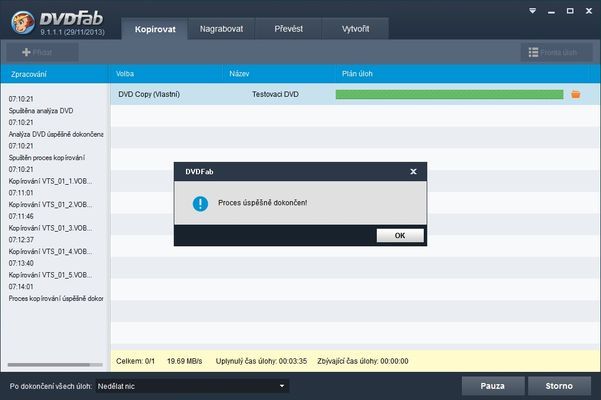Click the Proces úspěšně dokončen message
Viewport: 601px width, 400px height.
coord(263,203)
